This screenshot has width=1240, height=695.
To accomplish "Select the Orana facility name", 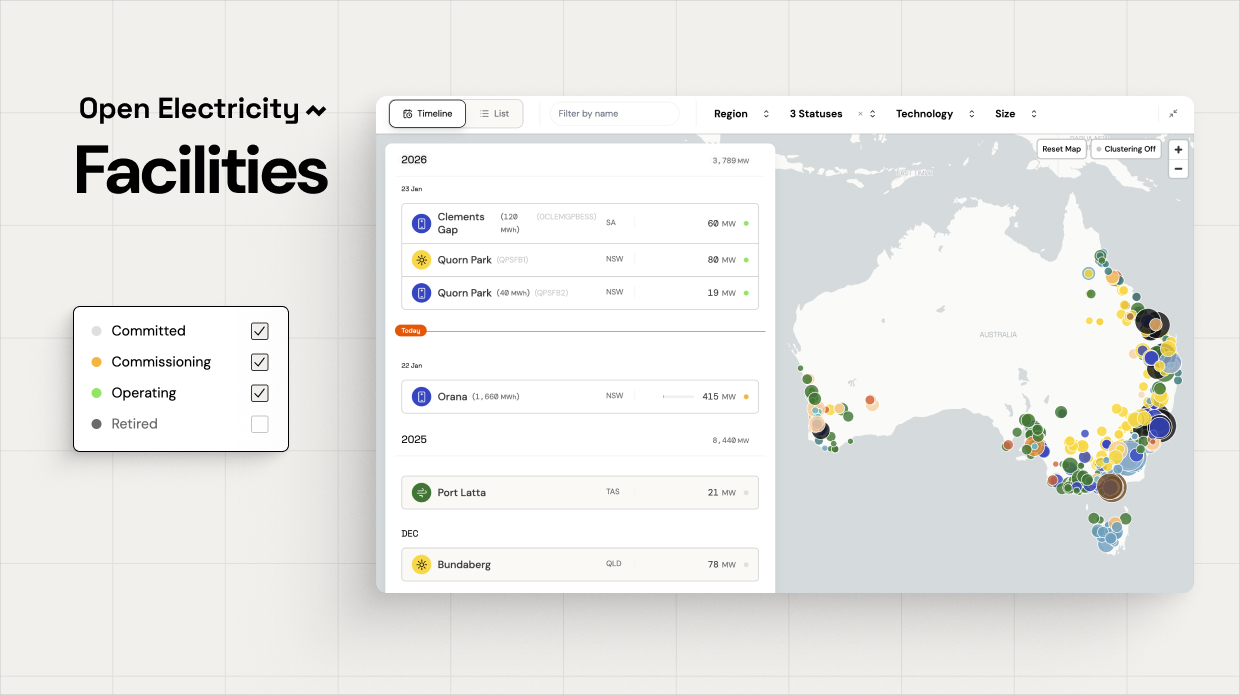I will coord(452,397).
